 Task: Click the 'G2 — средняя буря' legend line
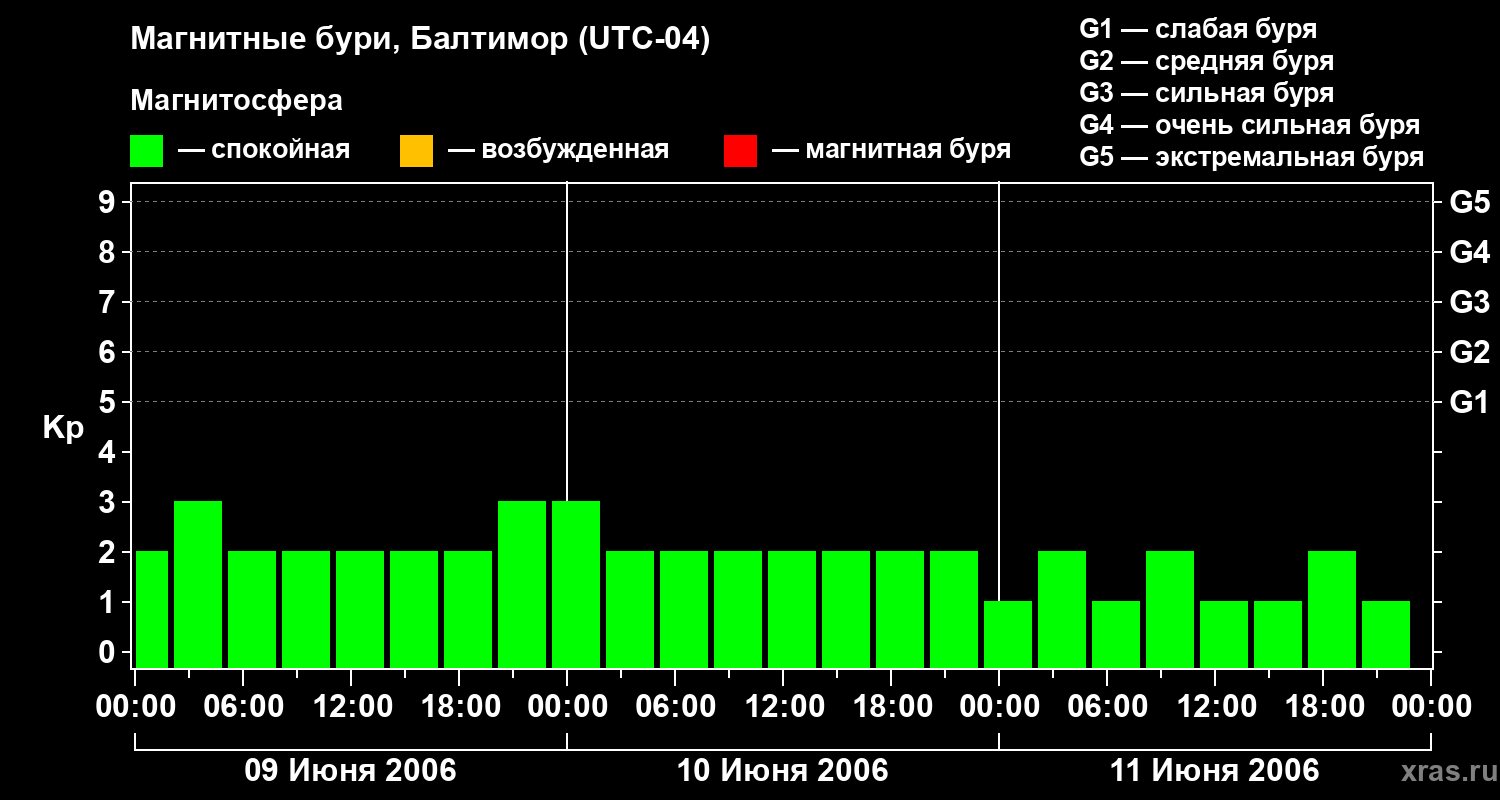(x=1206, y=61)
